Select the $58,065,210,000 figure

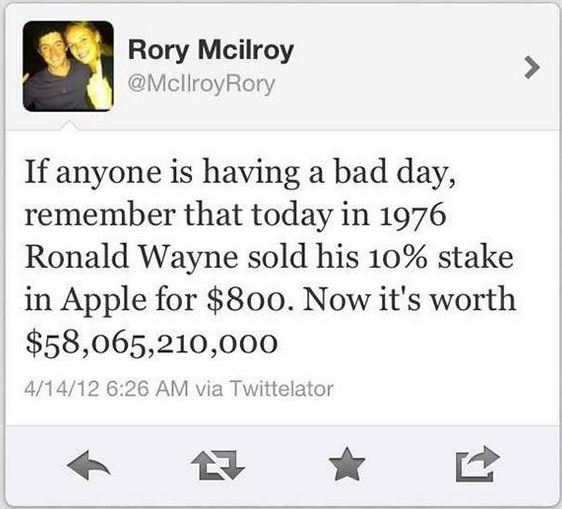151,342
